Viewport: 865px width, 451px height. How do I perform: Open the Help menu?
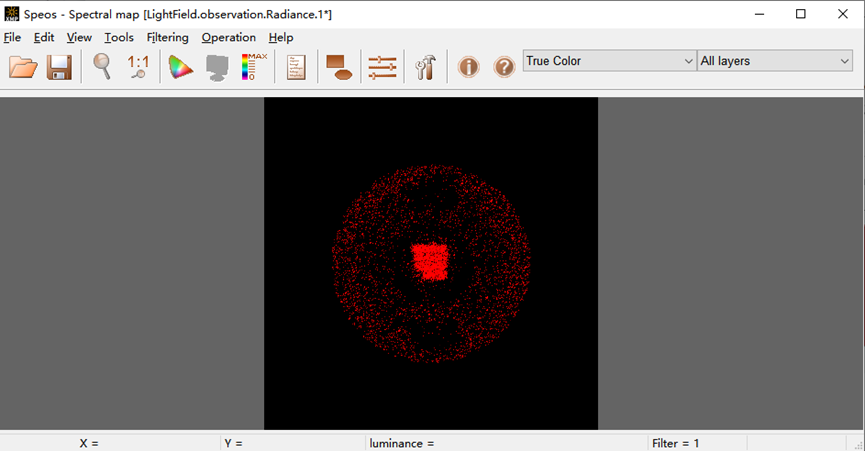(281, 37)
